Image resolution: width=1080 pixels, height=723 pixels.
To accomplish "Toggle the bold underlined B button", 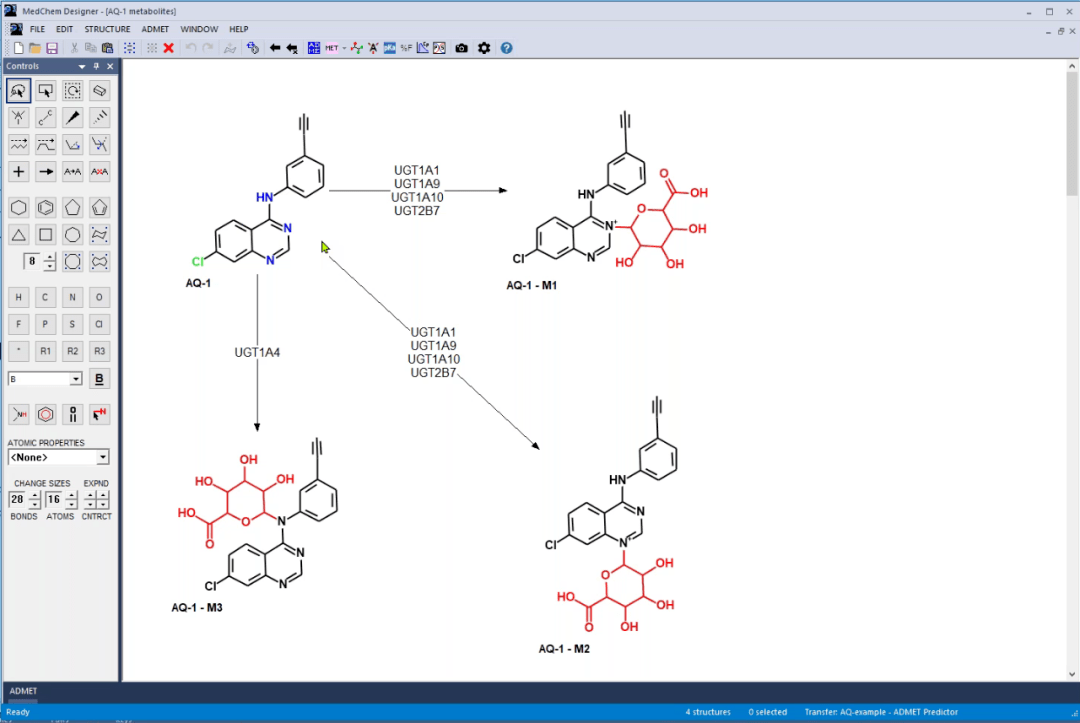I will [x=99, y=379].
